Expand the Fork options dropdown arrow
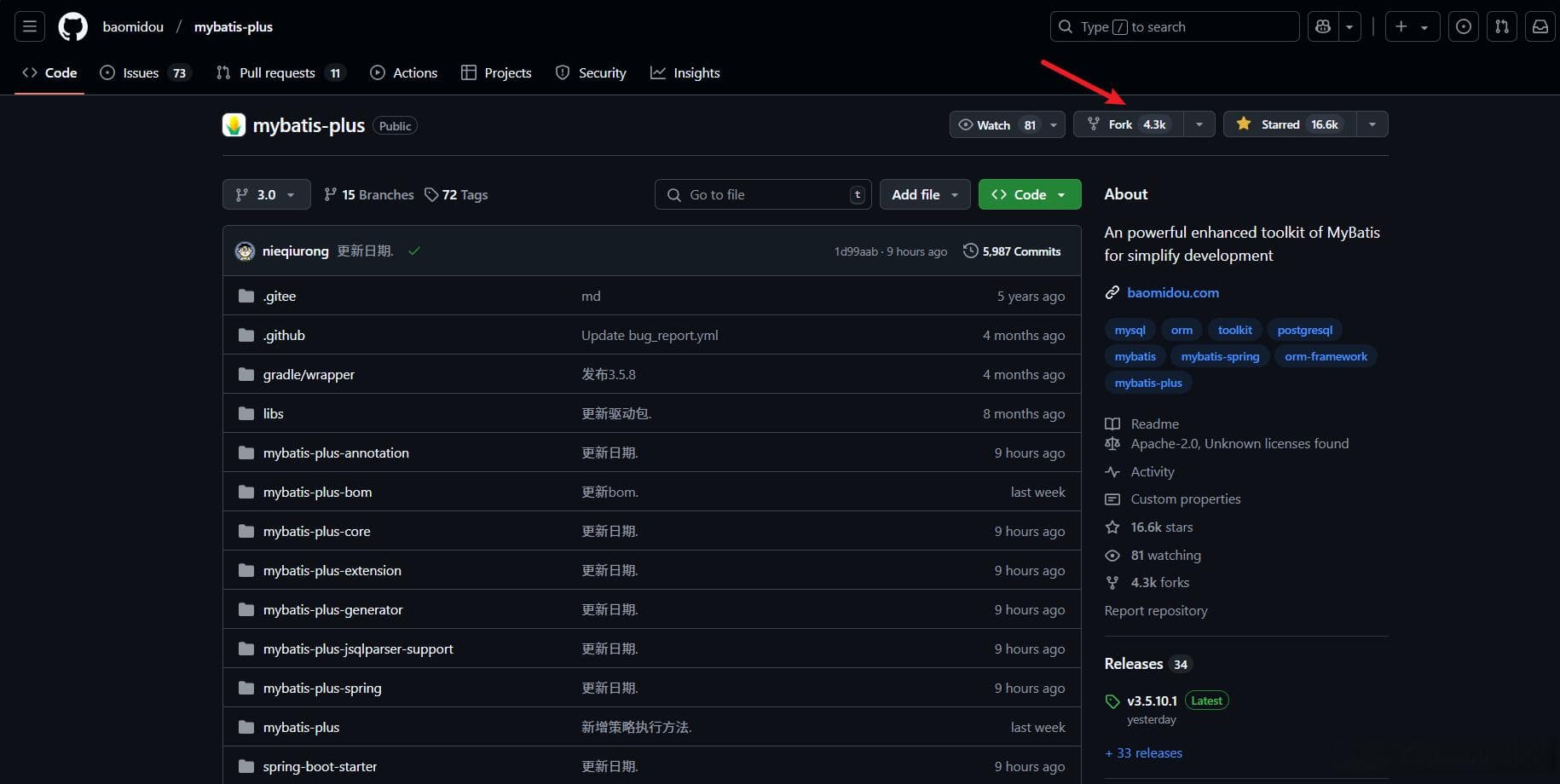 1199,124
